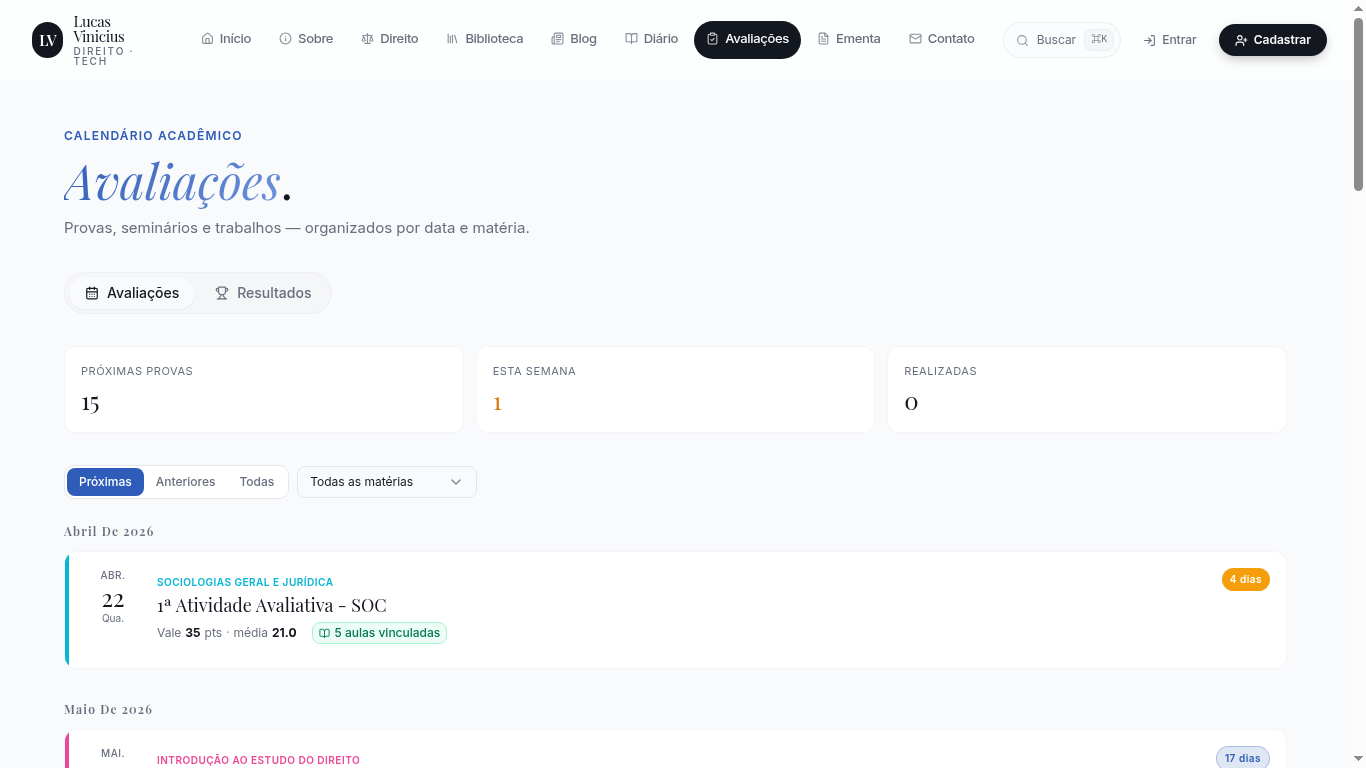
Task: Click the Cadastrar button
Action: tap(1273, 40)
